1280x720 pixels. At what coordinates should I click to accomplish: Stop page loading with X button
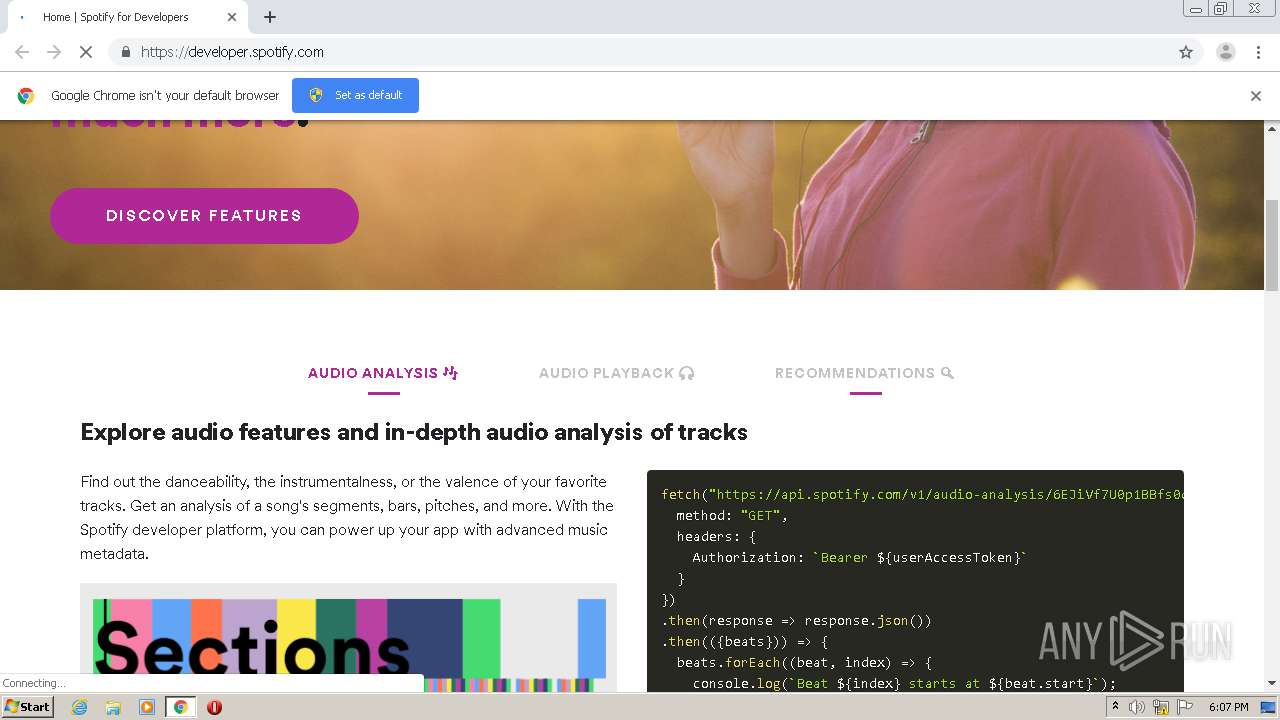point(86,52)
